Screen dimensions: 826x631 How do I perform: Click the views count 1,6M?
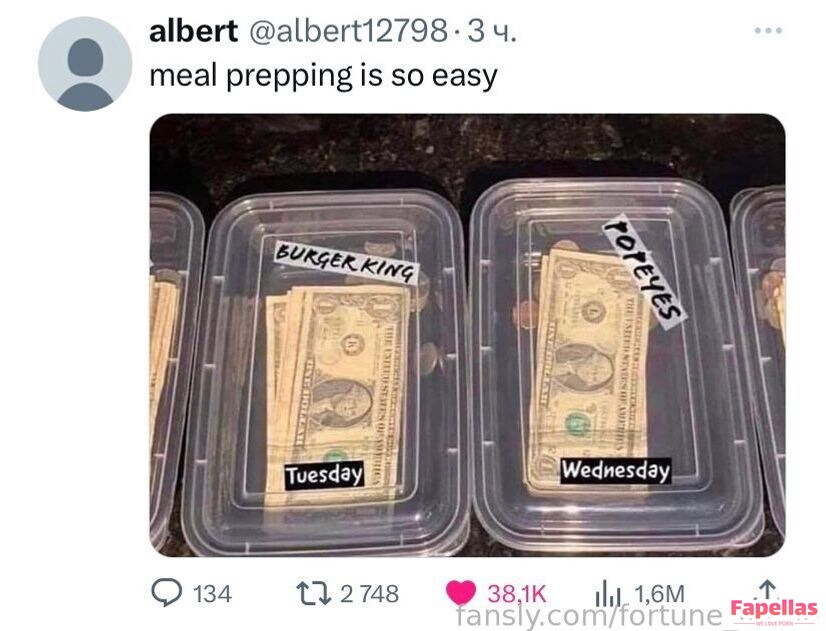pyautogui.click(x=659, y=594)
